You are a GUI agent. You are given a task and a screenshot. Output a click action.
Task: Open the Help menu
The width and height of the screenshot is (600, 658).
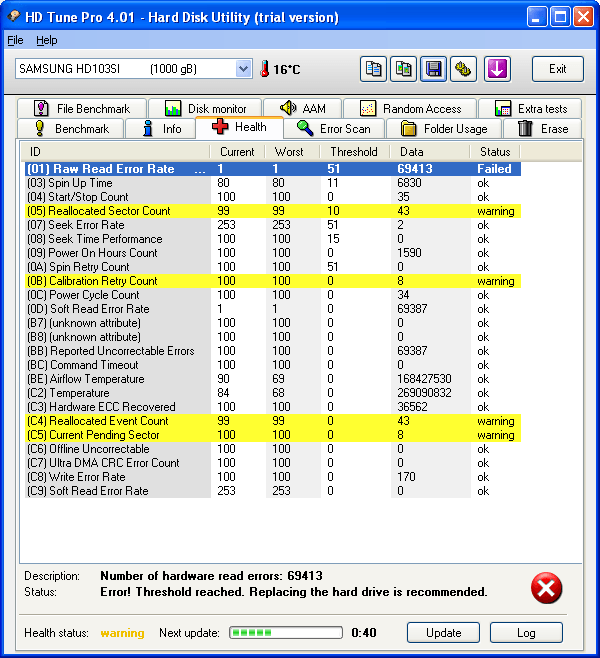pos(47,40)
